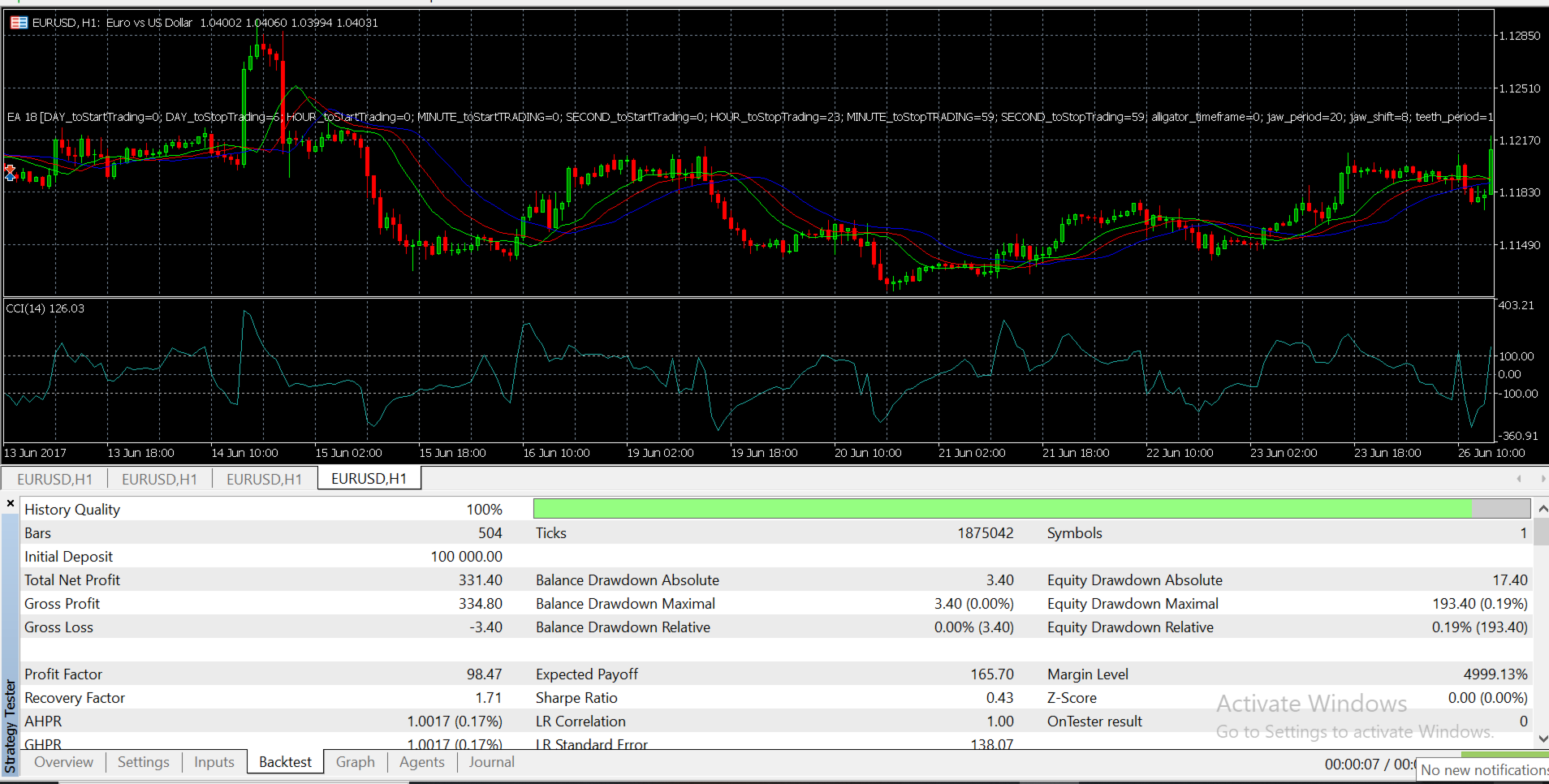Switch to the Settings tab
The image size is (1549, 784).
144,762
